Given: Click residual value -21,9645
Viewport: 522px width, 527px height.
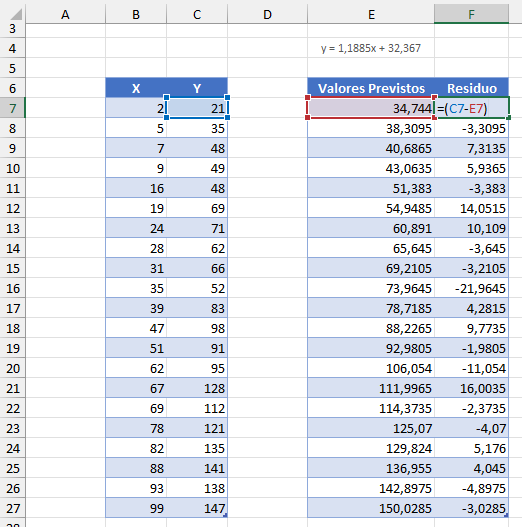Looking at the screenshot, I should (x=471, y=288).
